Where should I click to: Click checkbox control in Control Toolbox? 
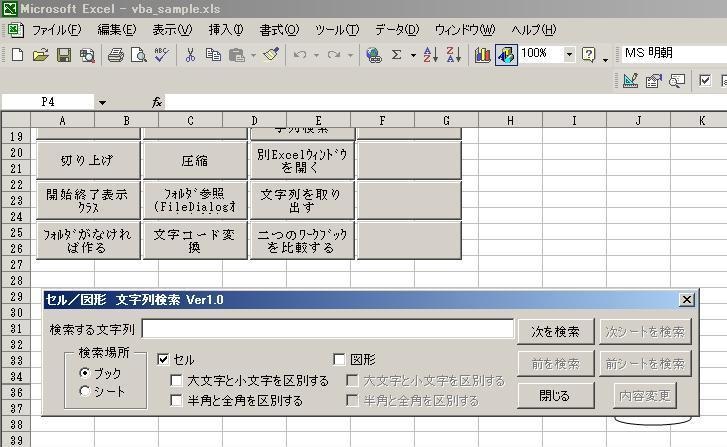705,81
